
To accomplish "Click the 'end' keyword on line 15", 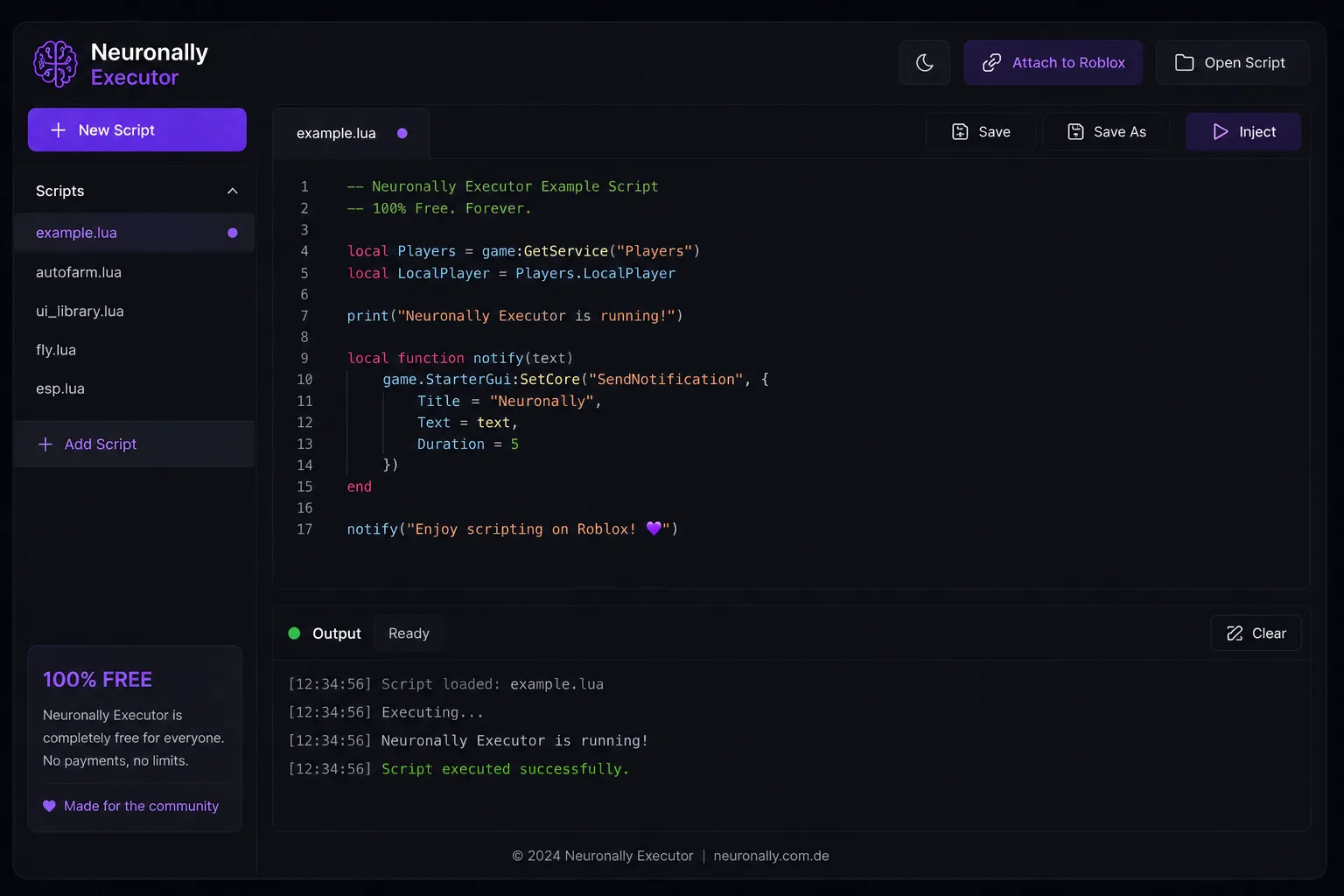I will point(359,486).
